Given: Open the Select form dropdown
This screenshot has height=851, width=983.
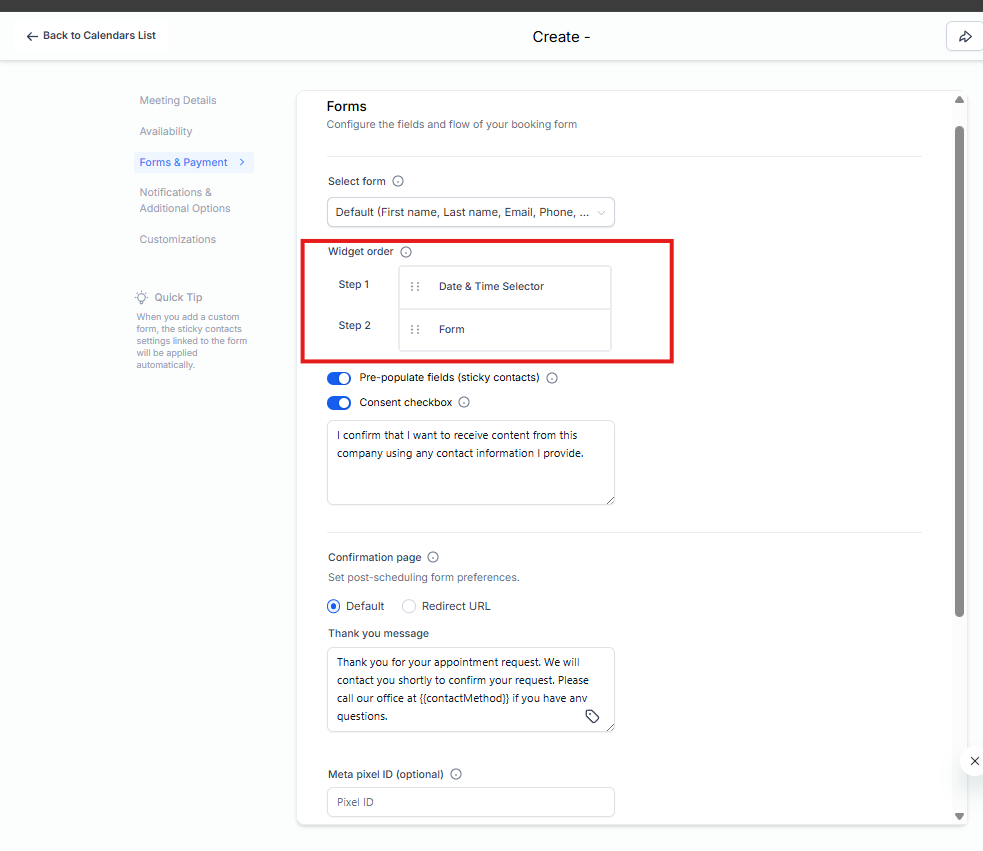Looking at the screenshot, I should 470,212.
